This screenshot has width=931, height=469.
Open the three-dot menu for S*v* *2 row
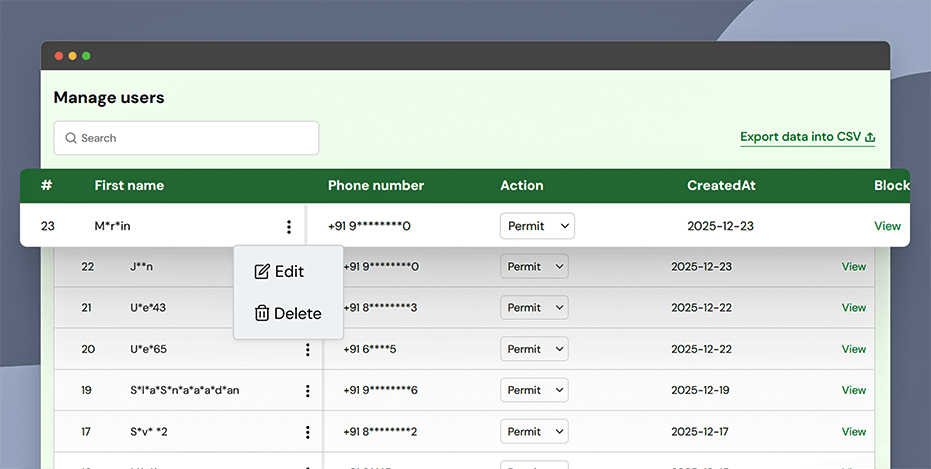(x=308, y=432)
